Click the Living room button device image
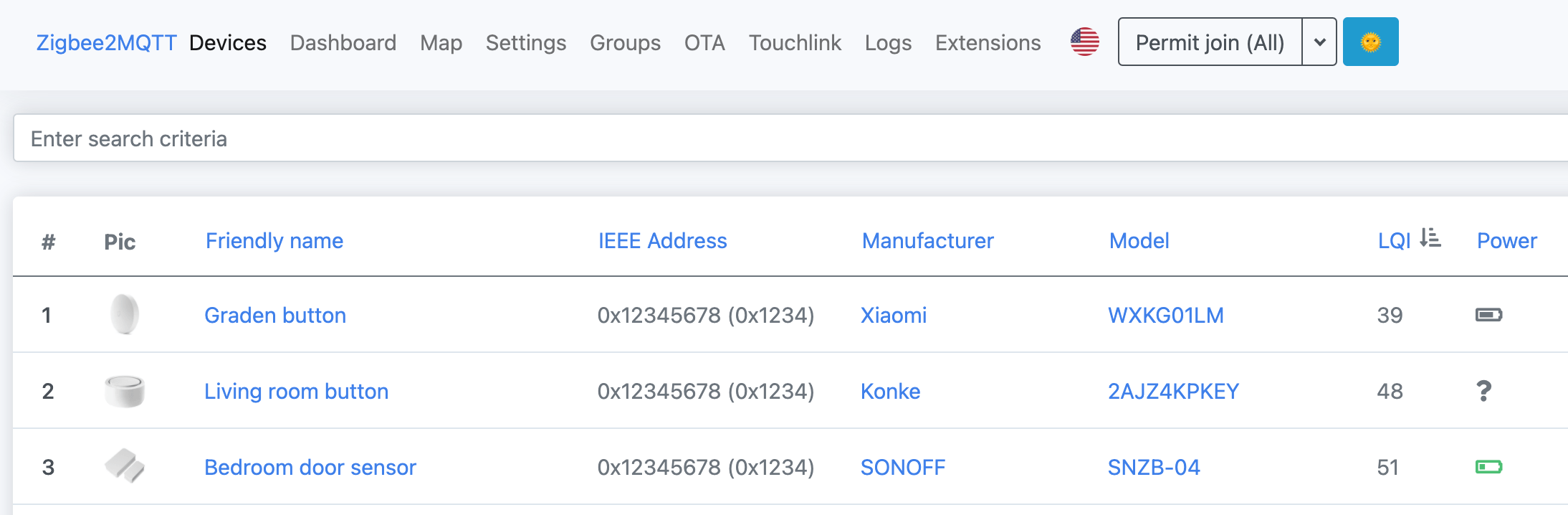The image size is (1568, 515). pos(125,391)
